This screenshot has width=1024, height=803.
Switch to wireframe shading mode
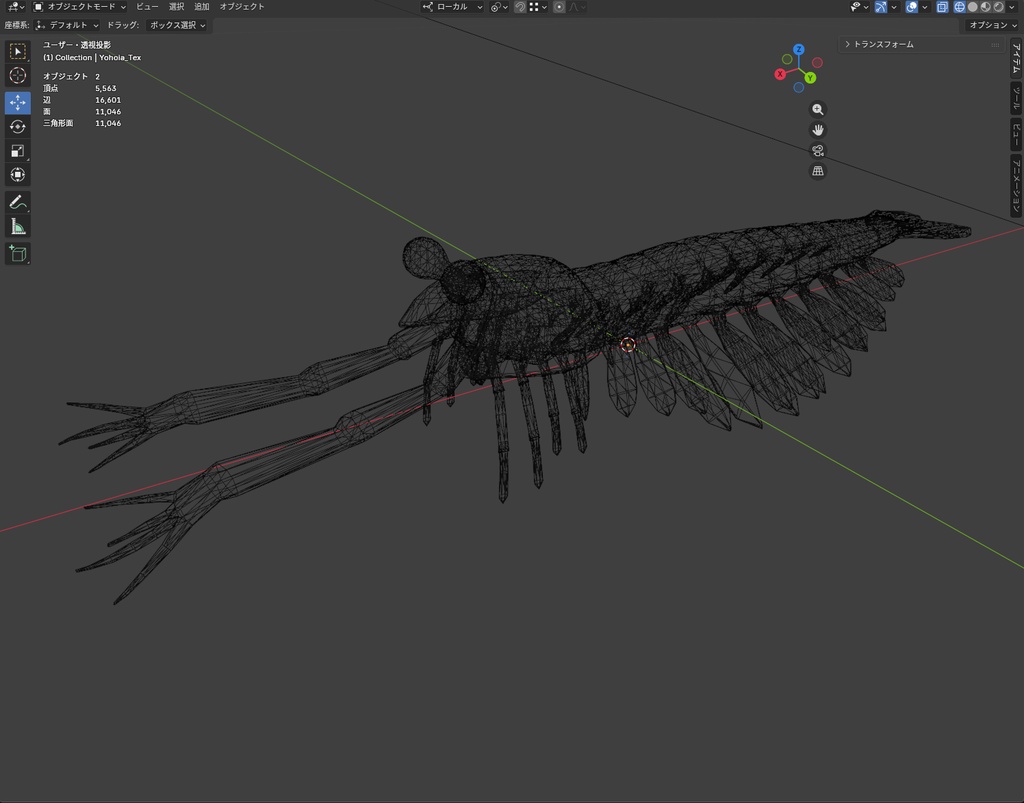[x=959, y=7]
